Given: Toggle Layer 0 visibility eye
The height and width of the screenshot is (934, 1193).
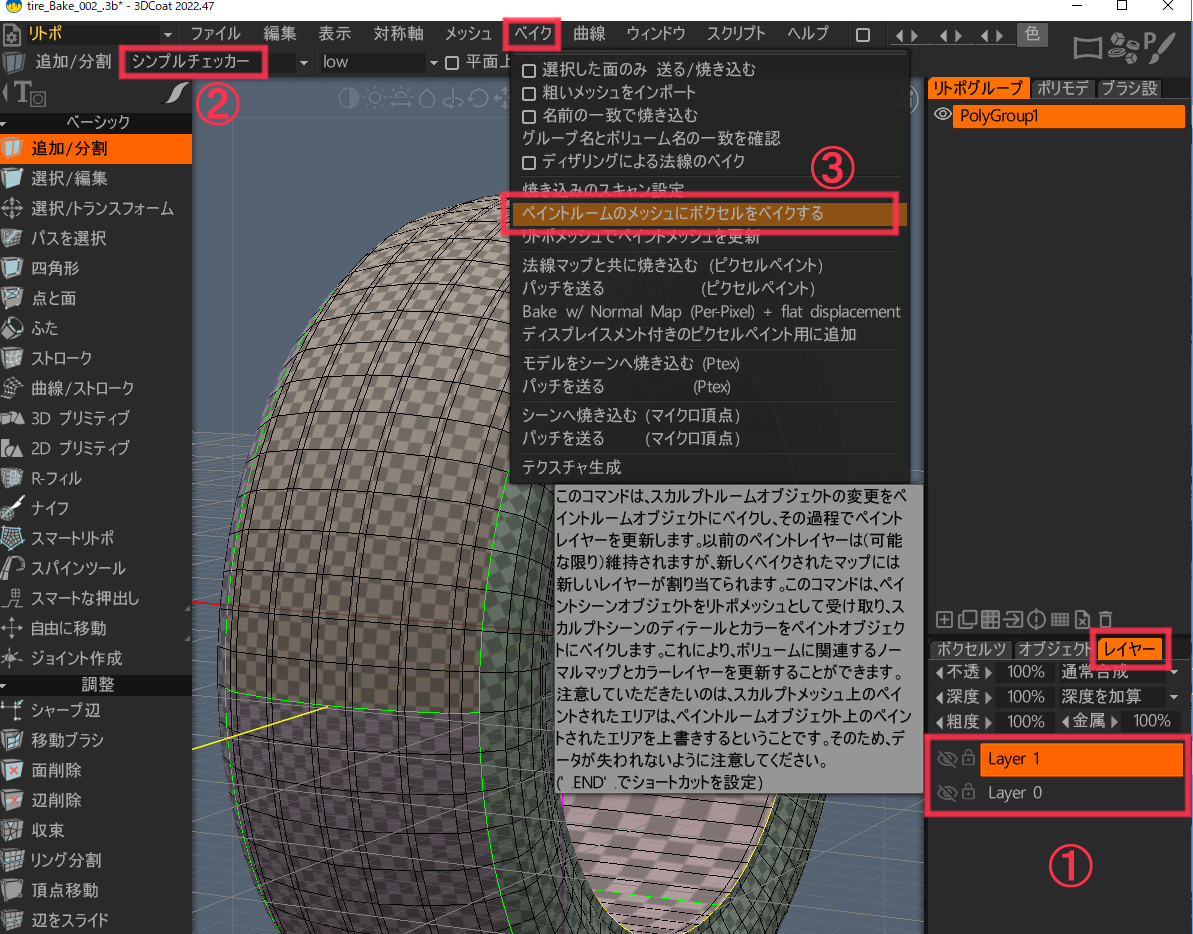Looking at the screenshot, I should click(x=946, y=793).
